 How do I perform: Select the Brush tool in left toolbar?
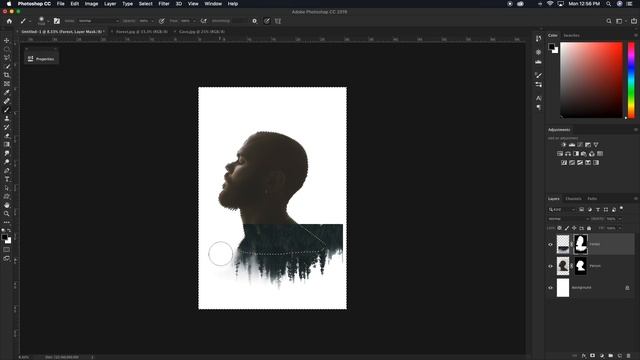7,109
